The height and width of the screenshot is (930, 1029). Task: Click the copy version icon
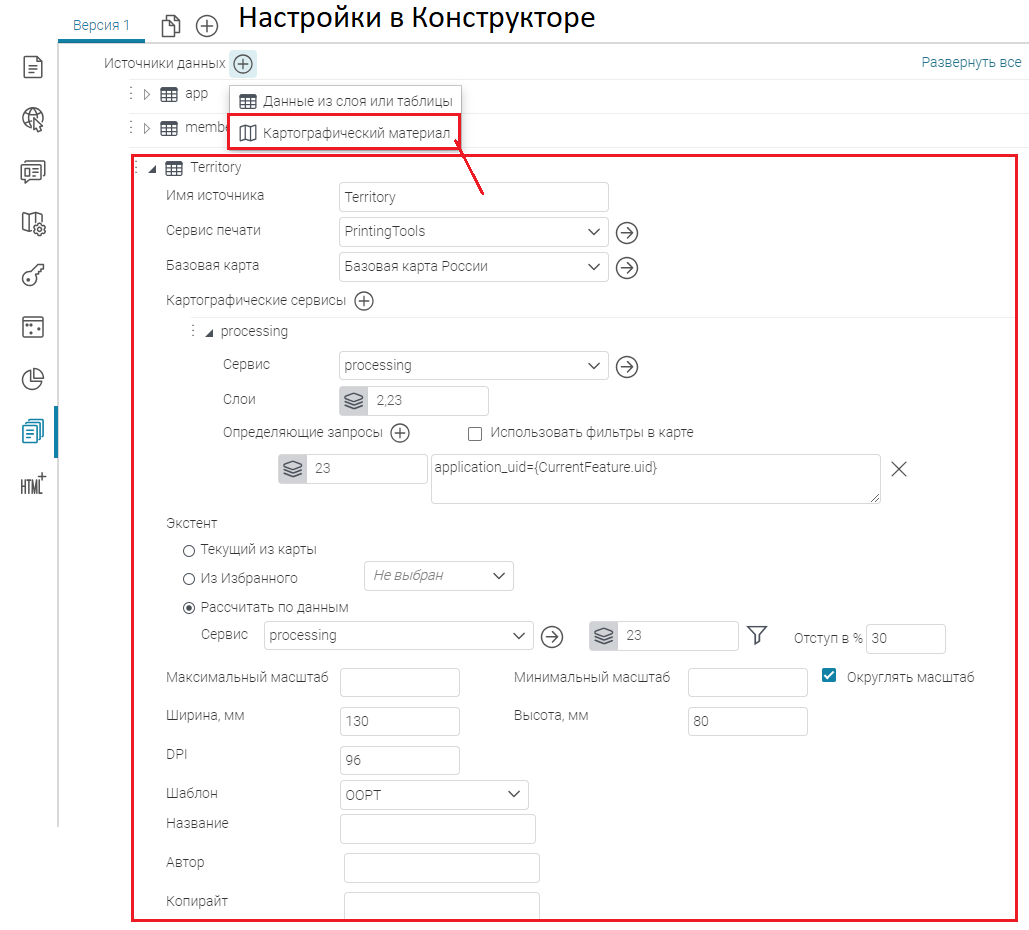(x=171, y=26)
